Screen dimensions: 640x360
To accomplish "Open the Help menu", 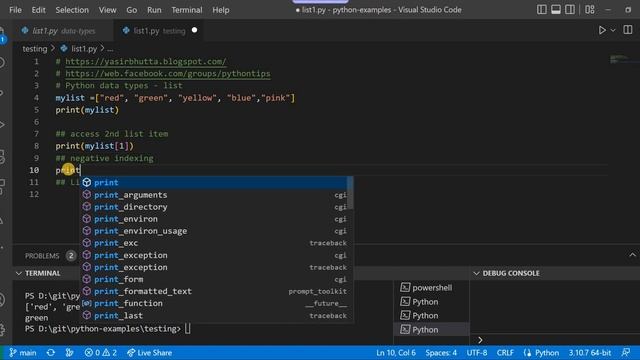I will [220, 10].
